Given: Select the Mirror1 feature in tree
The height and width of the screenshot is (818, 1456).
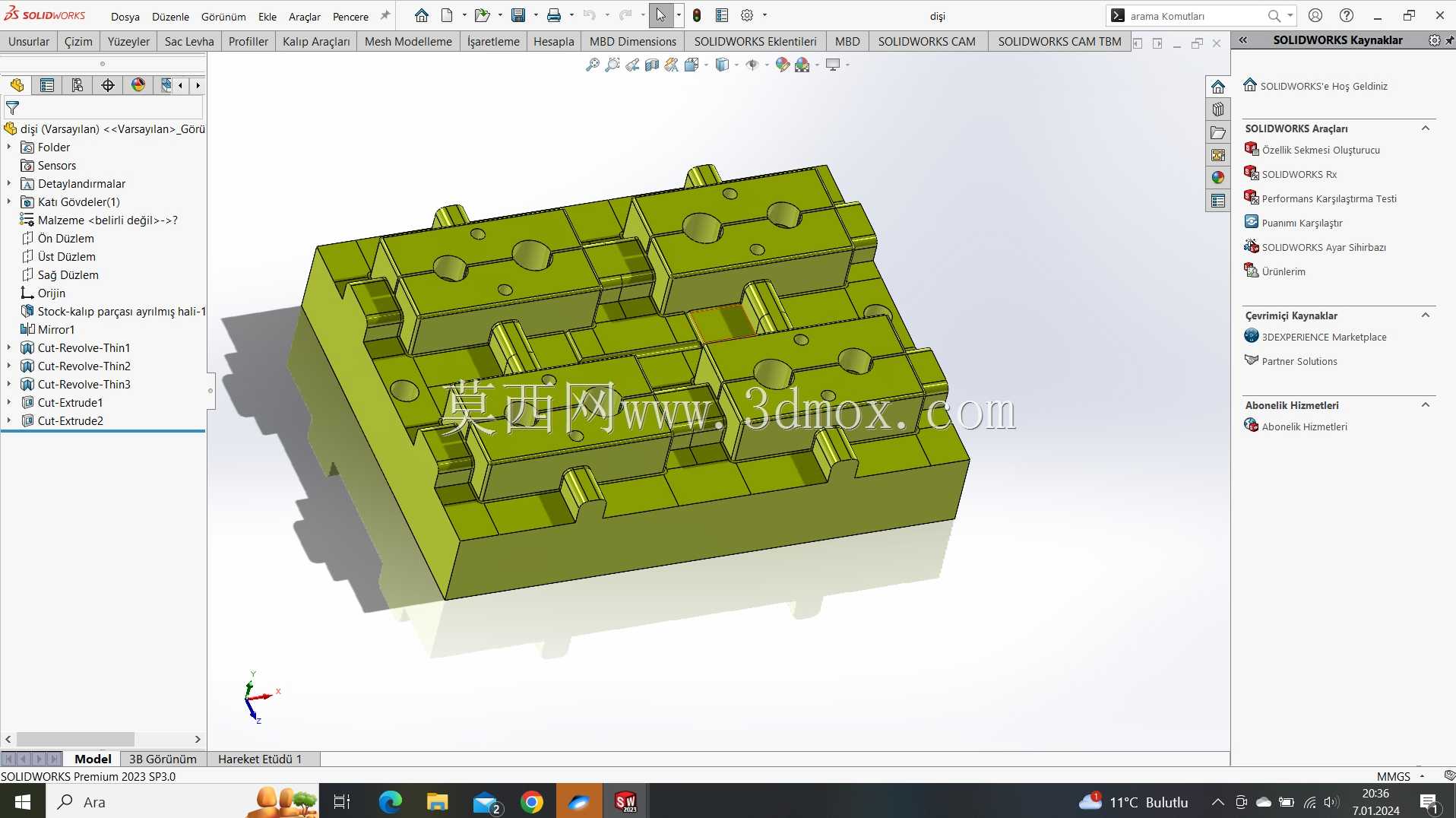Looking at the screenshot, I should pos(55,329).
